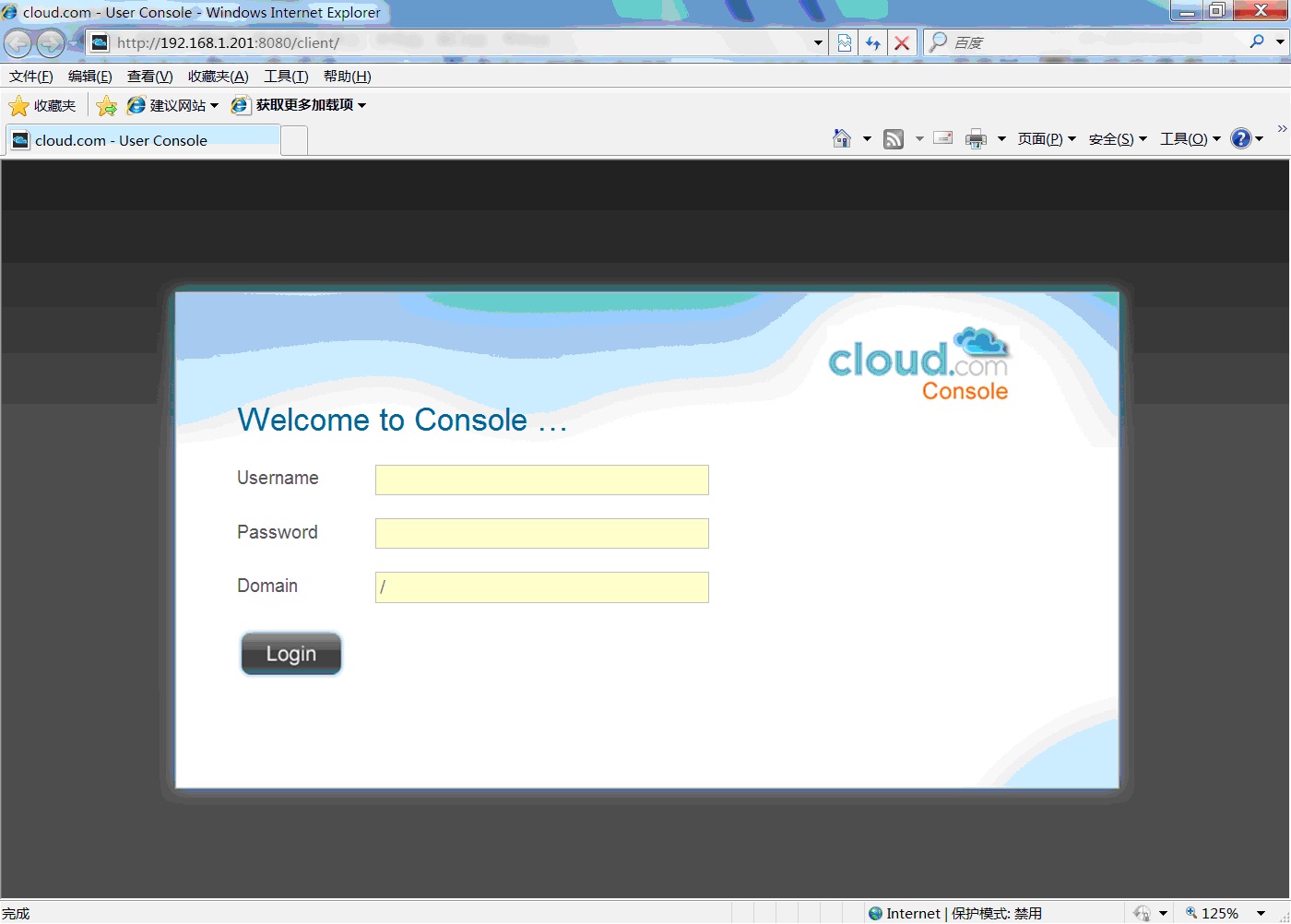Click the Compatibility View icon in the address bar
Image resolution: width=1291 pixels, height=924 pixels.
click(844, 42)
